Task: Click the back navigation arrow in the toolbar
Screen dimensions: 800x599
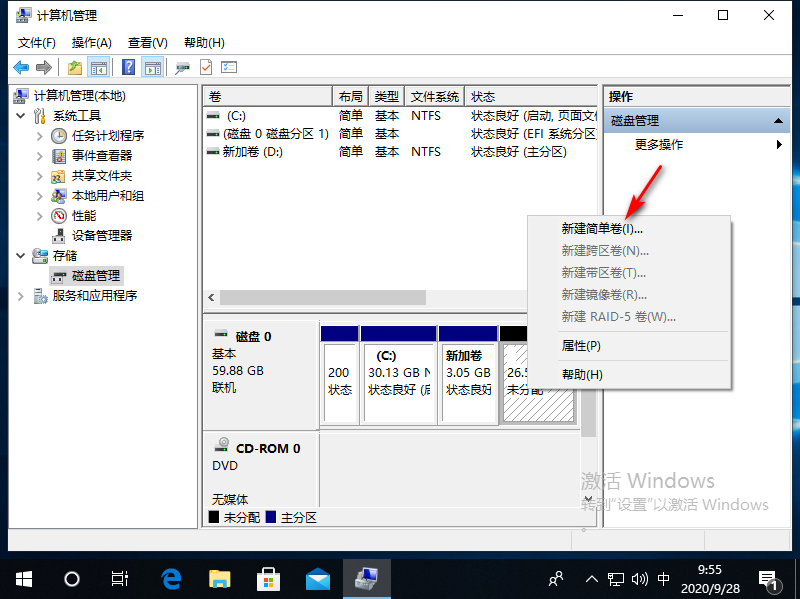Action: click(20, 67)
